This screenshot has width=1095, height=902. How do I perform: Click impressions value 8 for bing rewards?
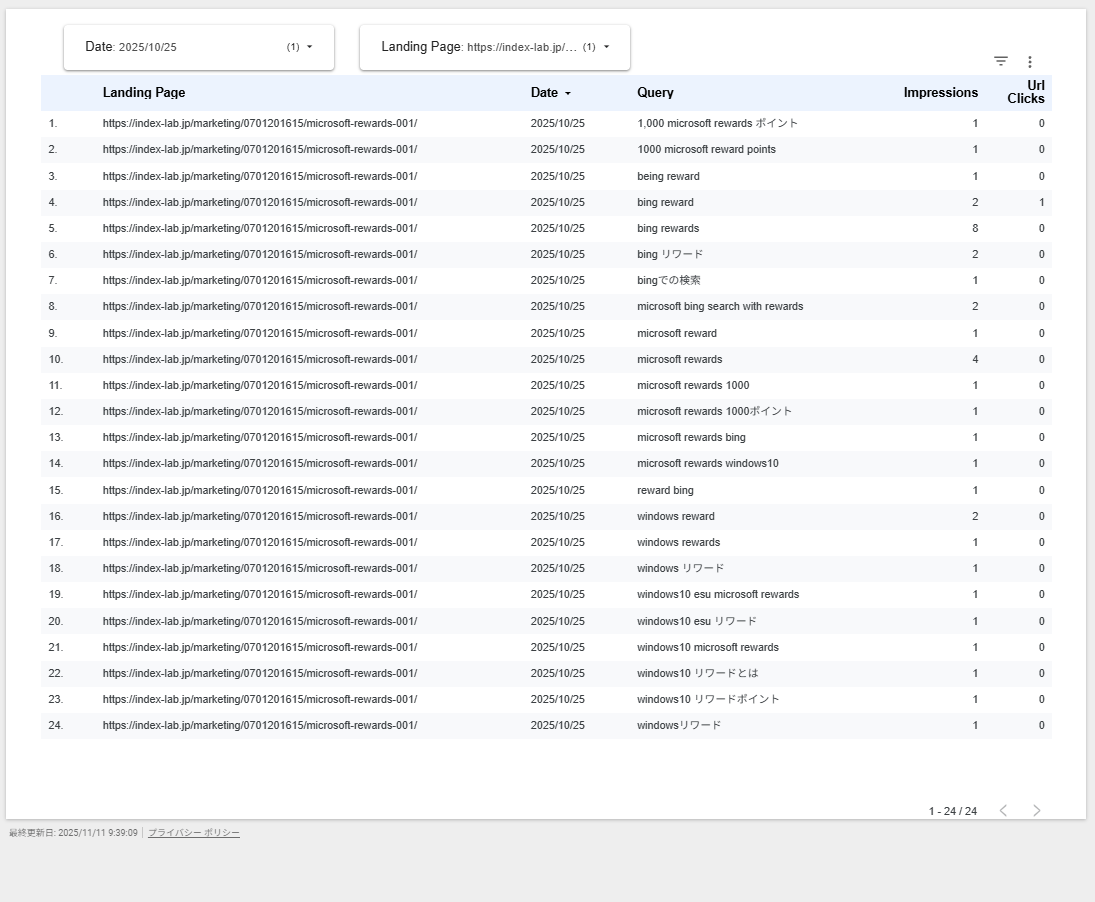pyautogui.click(x=975, y=228)
